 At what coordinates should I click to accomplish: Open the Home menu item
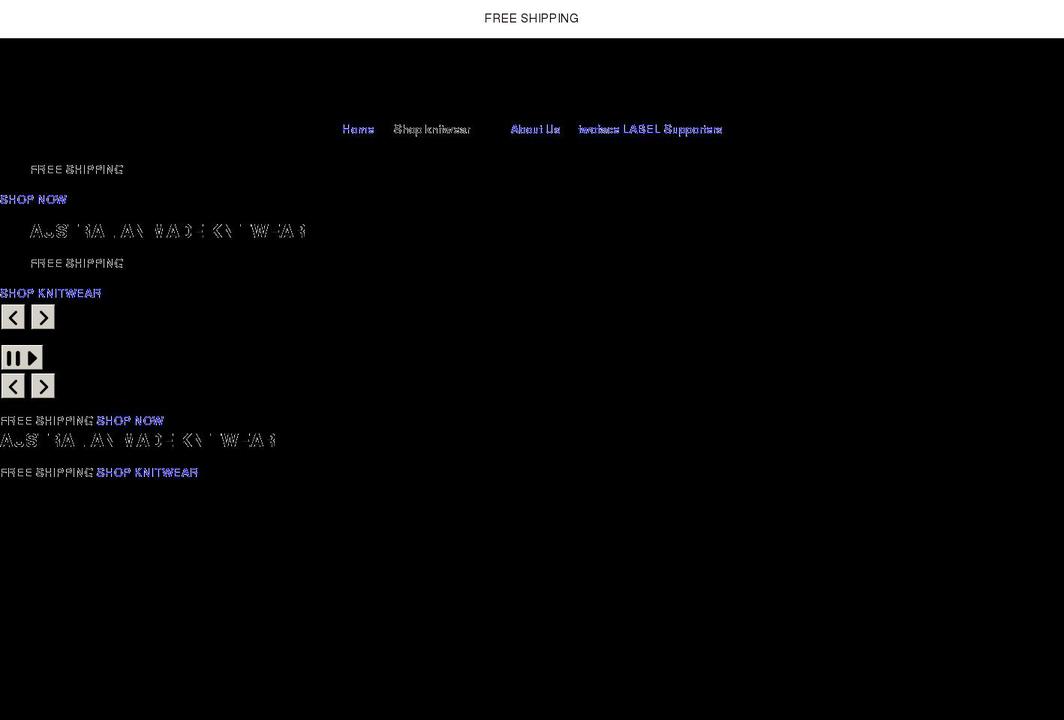tap(358, 129)
